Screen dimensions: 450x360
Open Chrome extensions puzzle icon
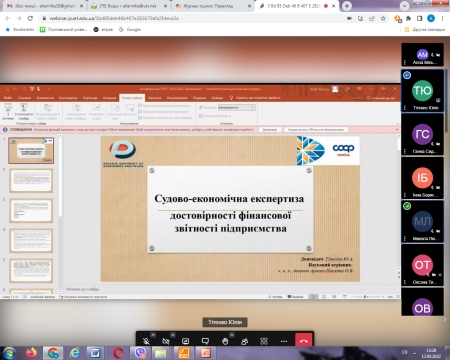point(408,18)
